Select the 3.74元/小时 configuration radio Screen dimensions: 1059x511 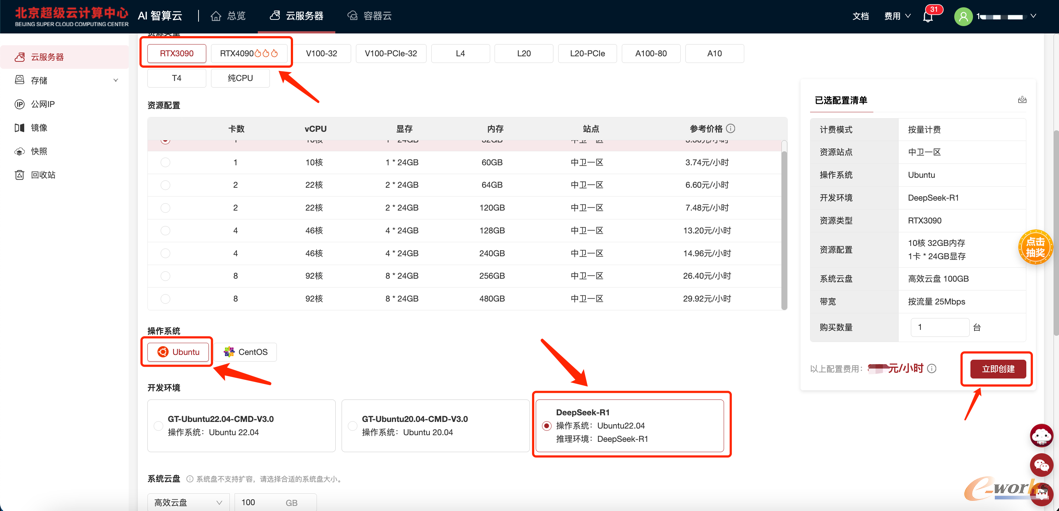coord(165,163)
